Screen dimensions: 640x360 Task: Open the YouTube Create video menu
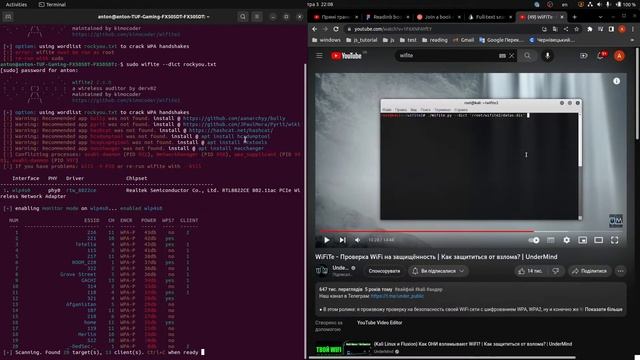(584, 56)
